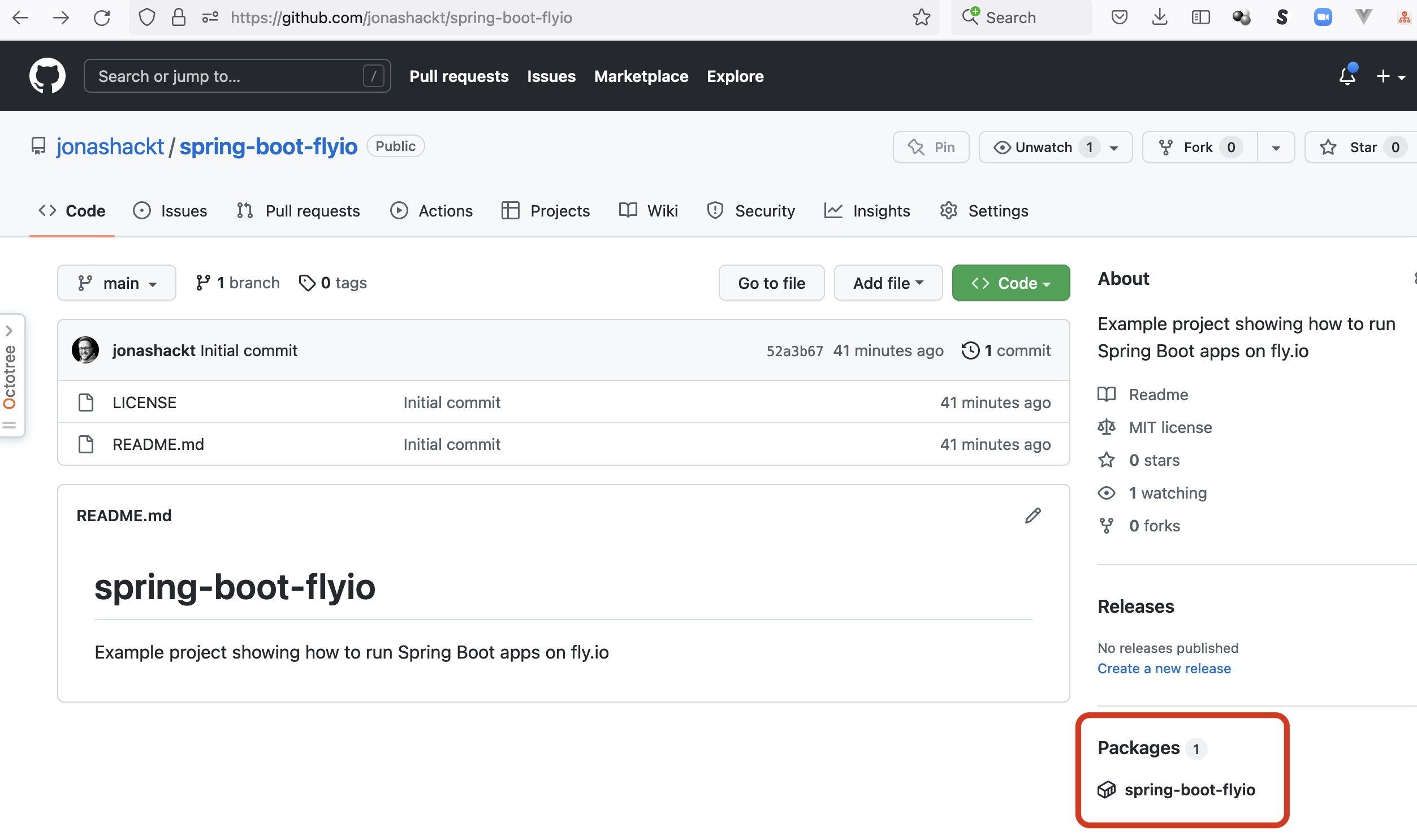1417x840 pixels.
Task: Click the LICENSE file document icon
Action: click(x=86, y=402)
